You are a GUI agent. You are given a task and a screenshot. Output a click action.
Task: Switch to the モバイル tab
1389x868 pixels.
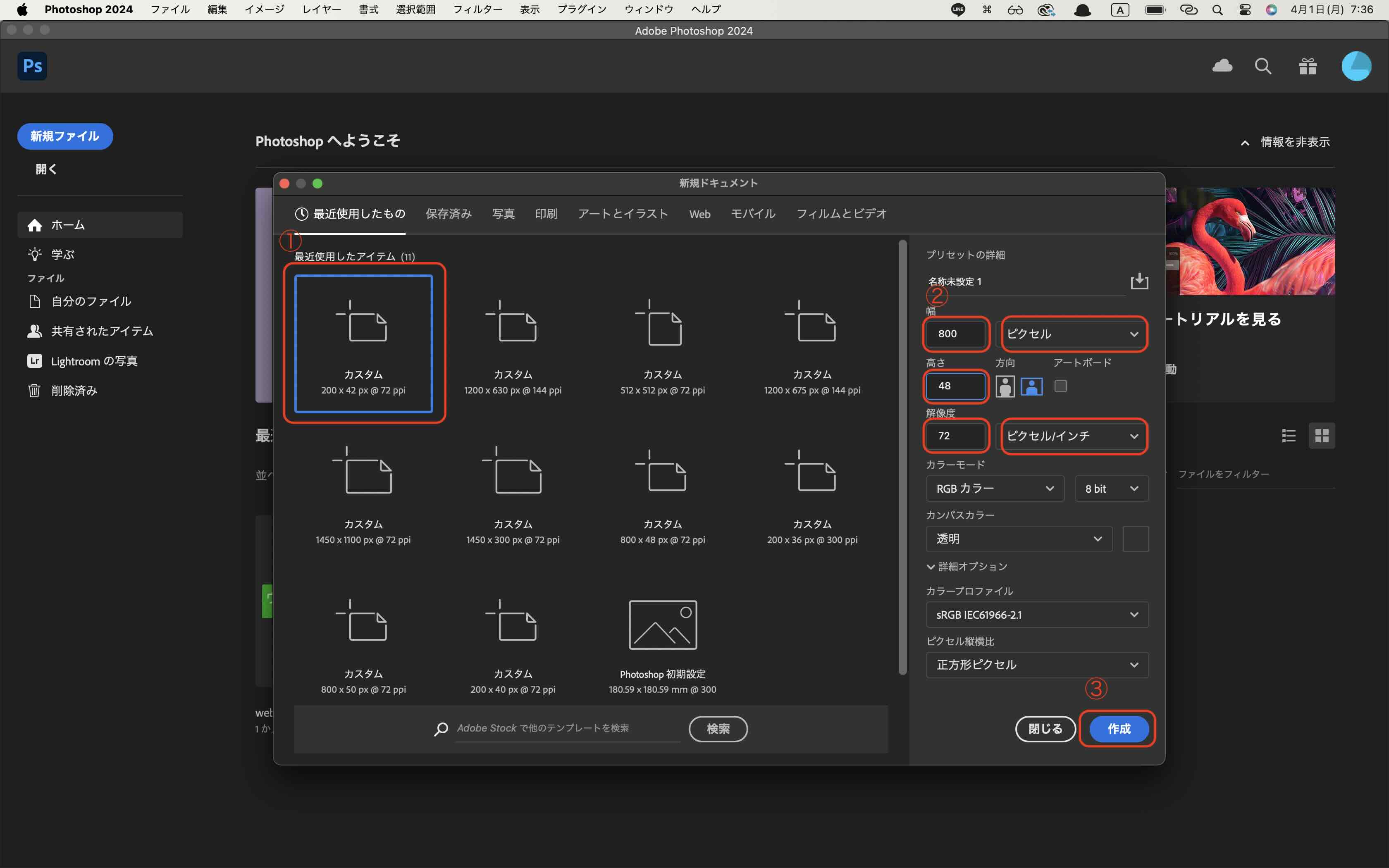(753, 214)
